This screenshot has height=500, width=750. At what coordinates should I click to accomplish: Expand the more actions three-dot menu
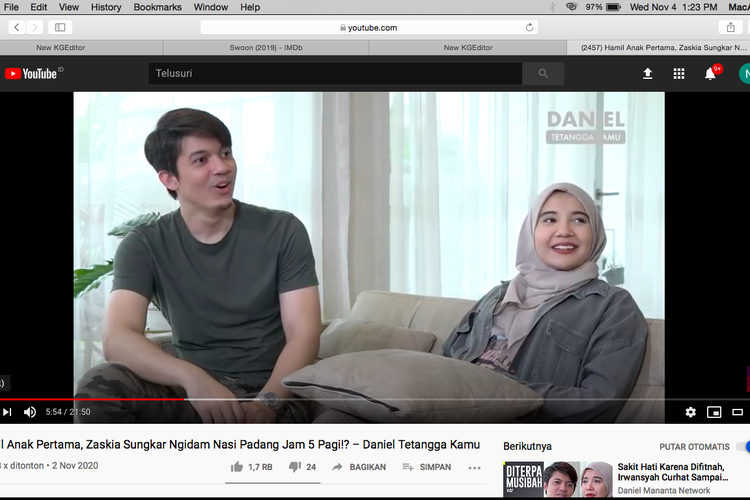(474, 467)
